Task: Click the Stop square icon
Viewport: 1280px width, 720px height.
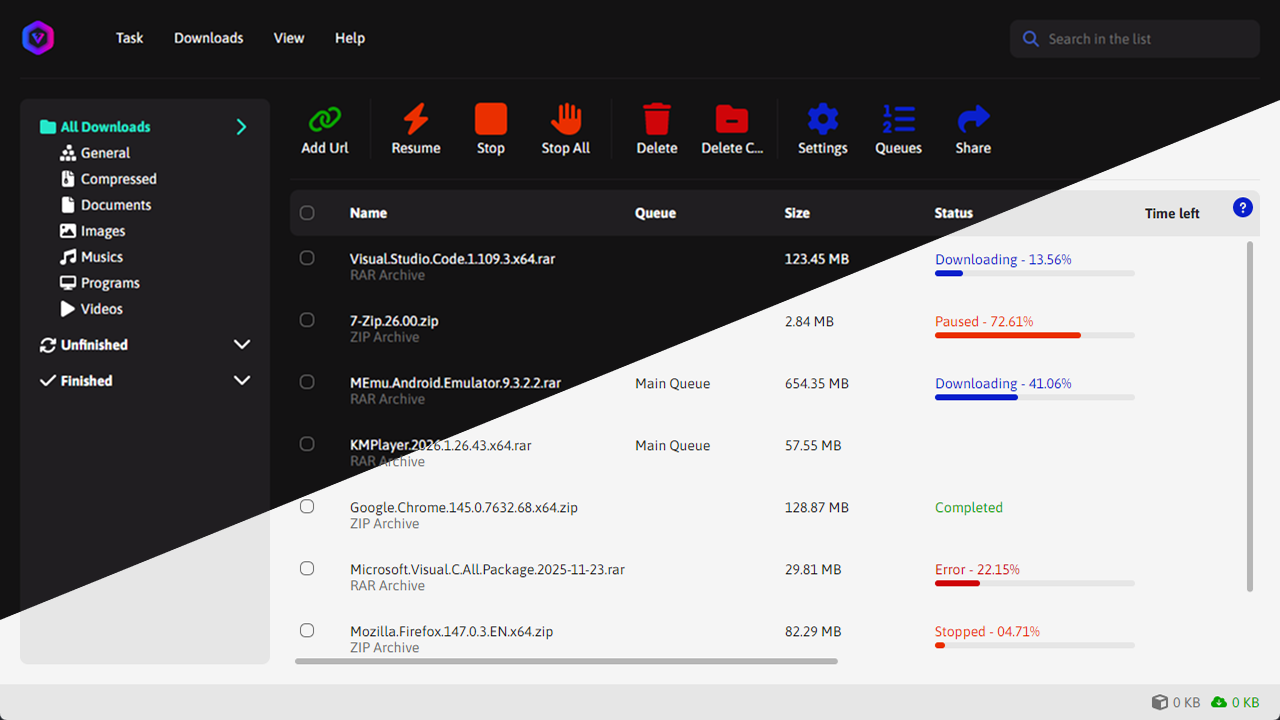Action: [490, 120]
